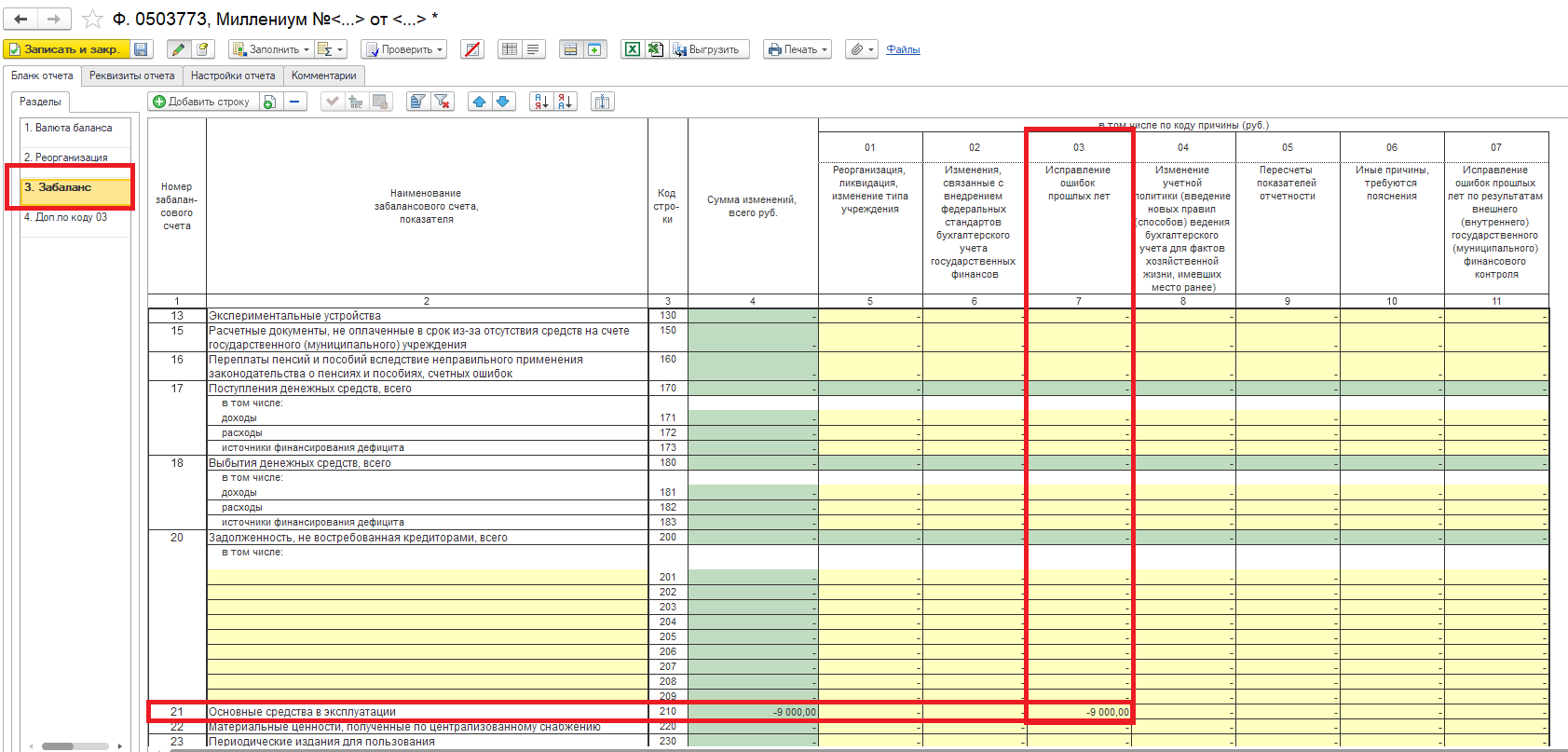
Task: Click the window icon with green plus
Action: (x=594, y=49)
